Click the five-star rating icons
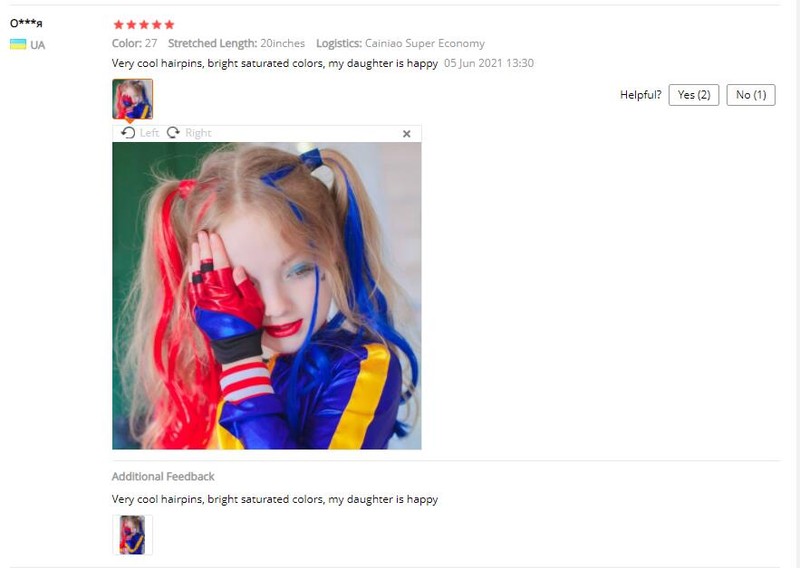800x568 pixels. [144, 24]
